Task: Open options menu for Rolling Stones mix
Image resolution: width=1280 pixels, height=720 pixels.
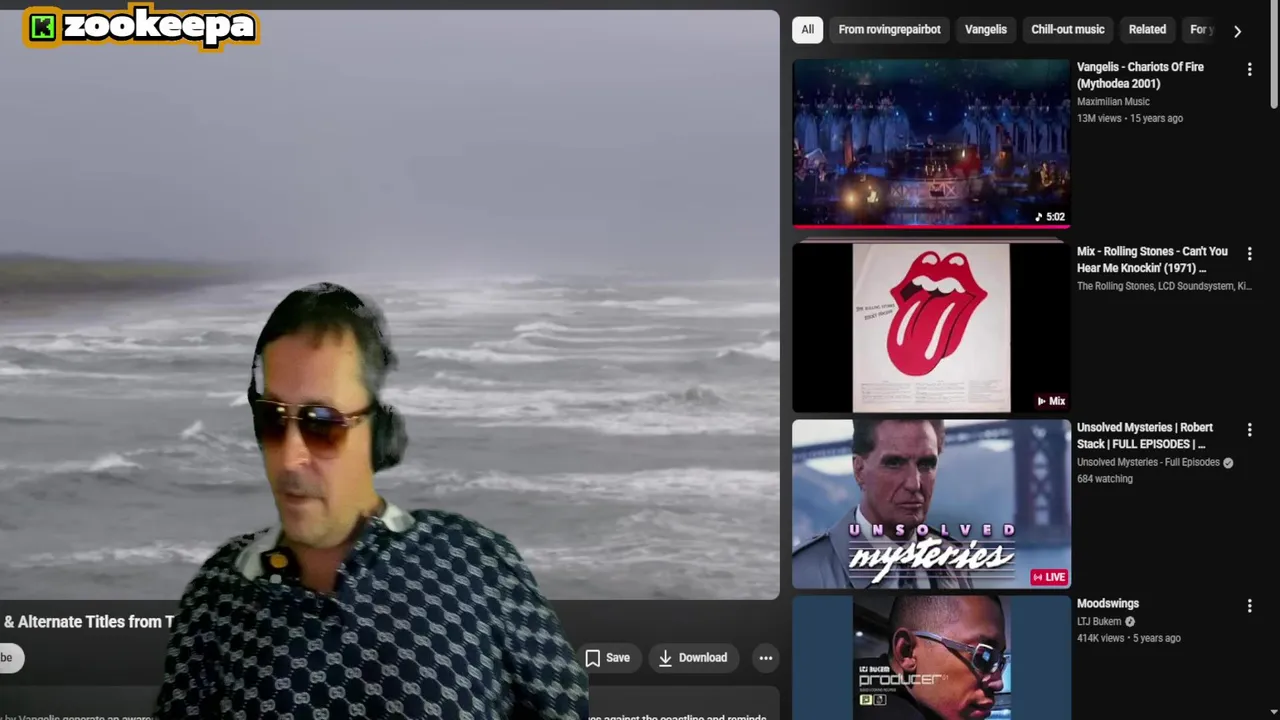Action: coord(1249,254)
